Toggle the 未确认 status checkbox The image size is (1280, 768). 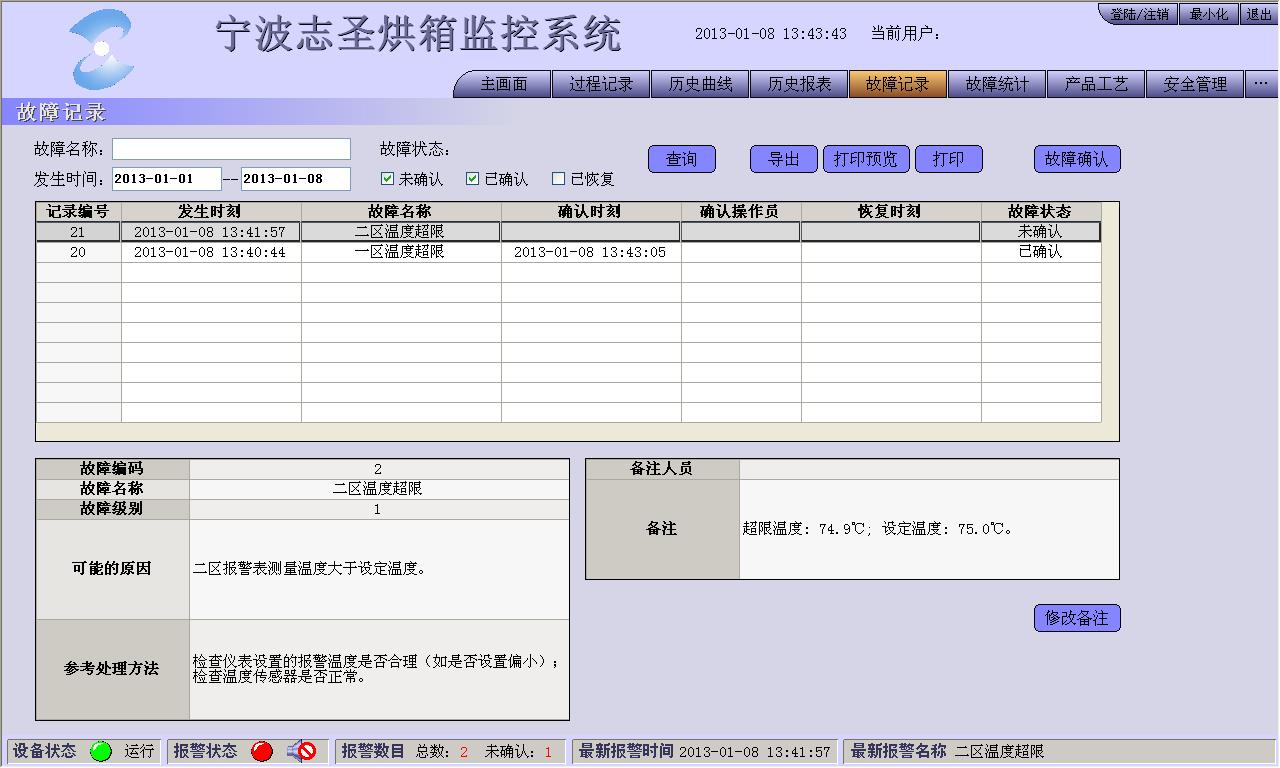point(388,179)
